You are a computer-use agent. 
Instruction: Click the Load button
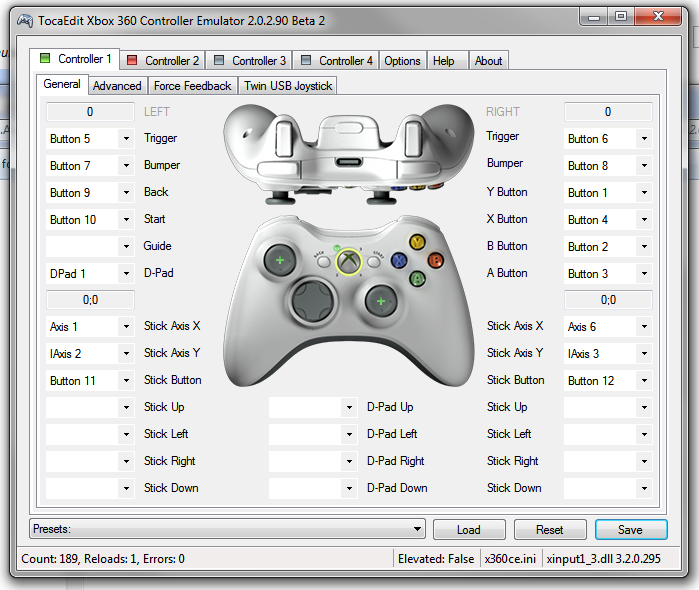[x=469, y=529]
